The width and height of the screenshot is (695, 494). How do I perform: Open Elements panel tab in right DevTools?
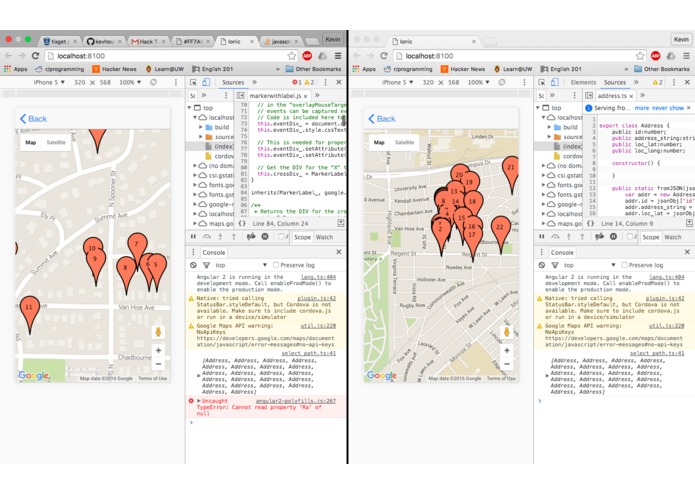click(583, 82)
